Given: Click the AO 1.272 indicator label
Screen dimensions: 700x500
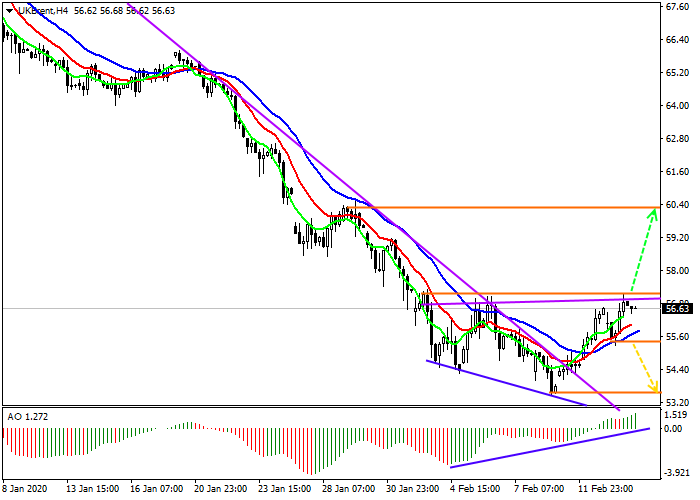Looking at the screenshot, I should point(28,415).
